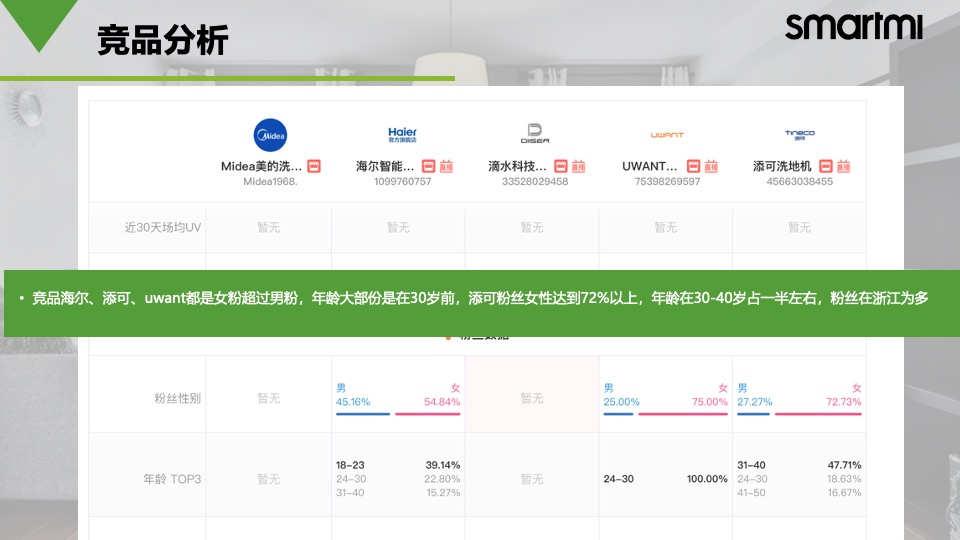Open the UWANT account name

(x=650, y=166)
